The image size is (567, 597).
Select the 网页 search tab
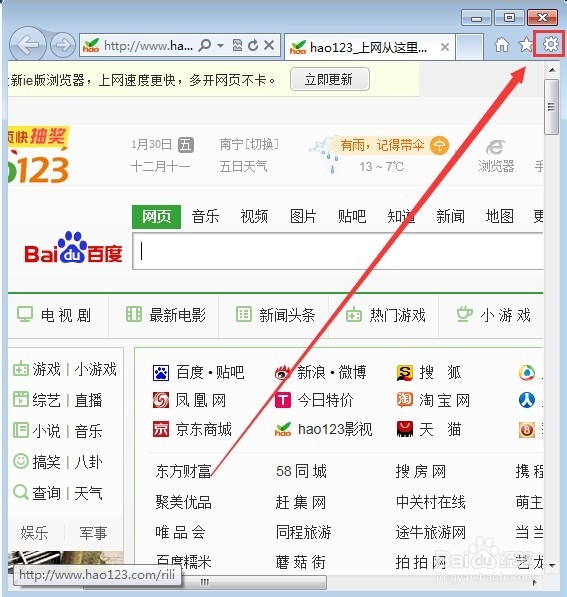tap(156, 217)
